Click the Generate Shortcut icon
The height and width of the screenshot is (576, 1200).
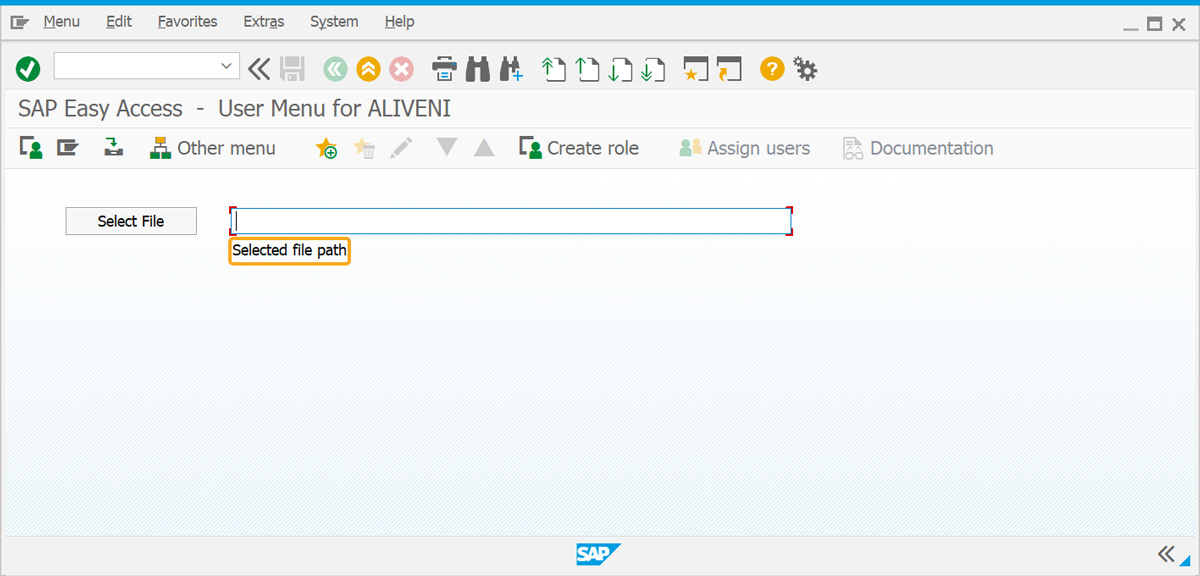click(x=729, y=69)
